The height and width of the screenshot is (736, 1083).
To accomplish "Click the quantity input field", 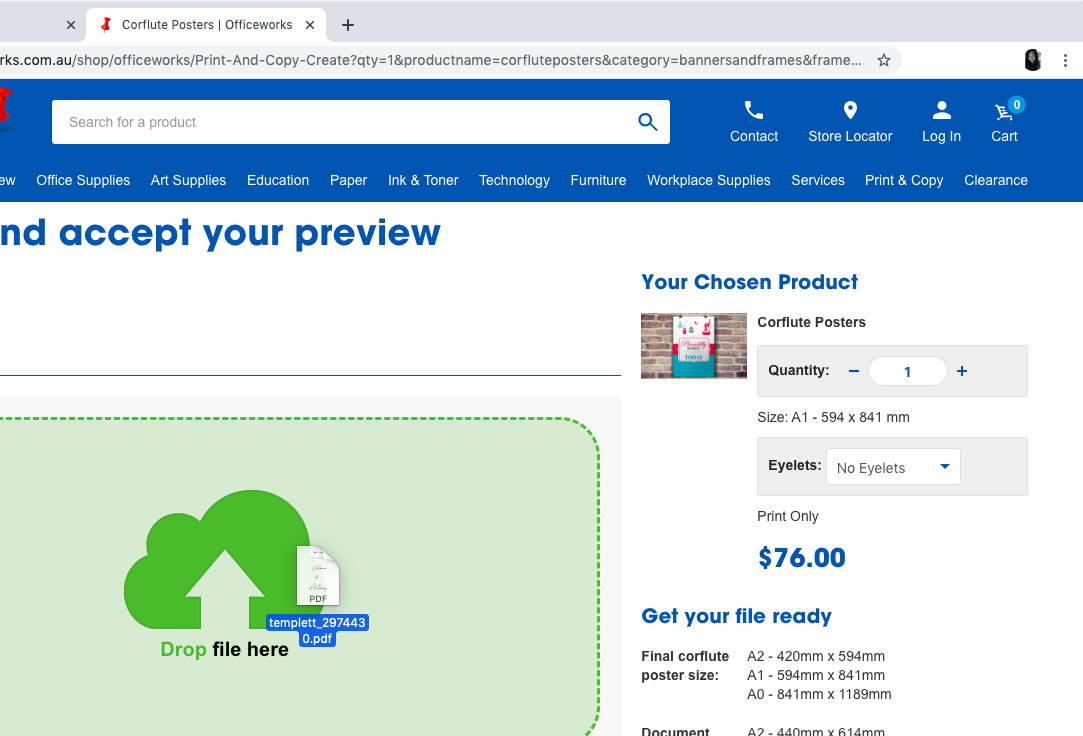I will tap(908, 371).
